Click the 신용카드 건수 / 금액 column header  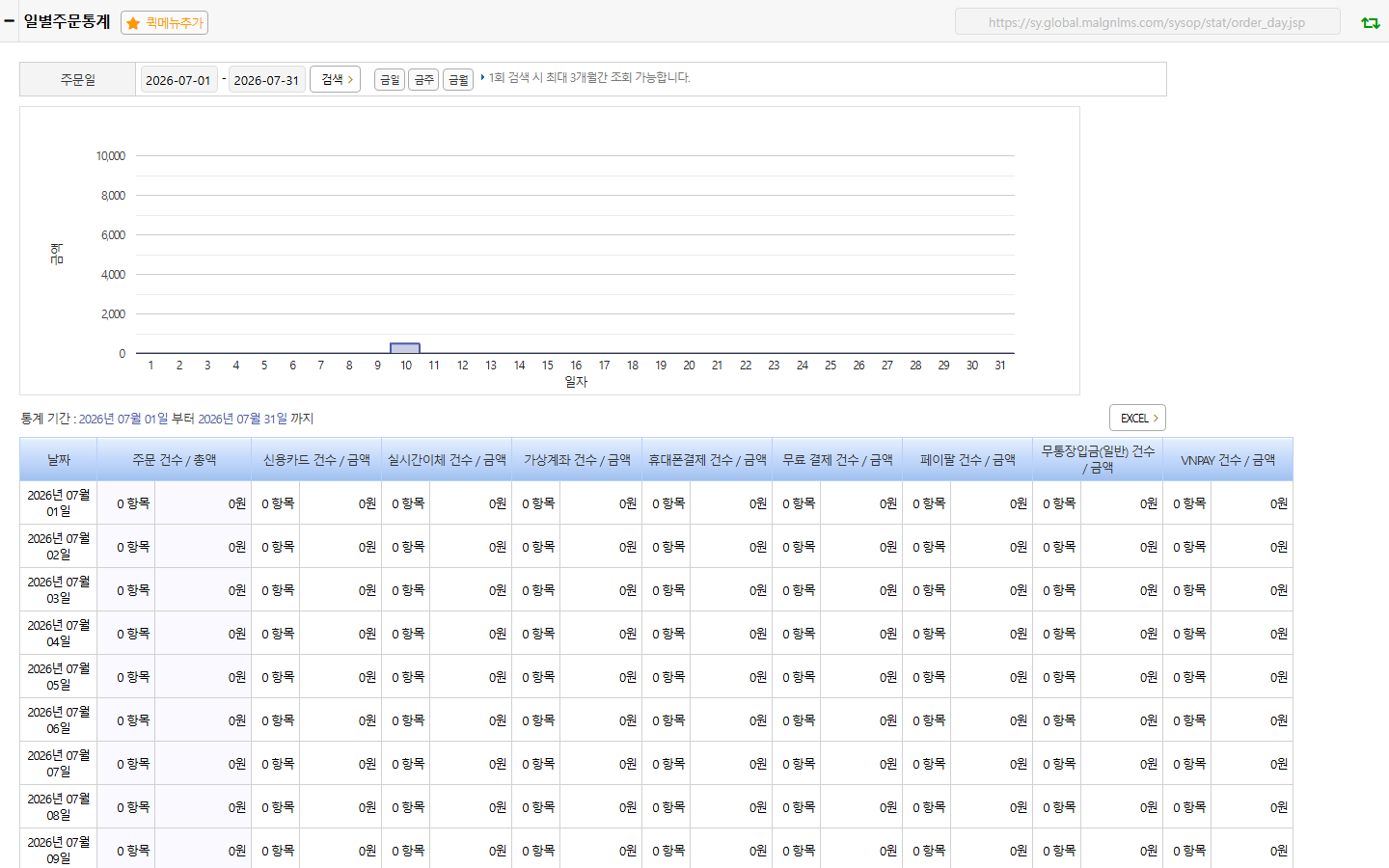coord(316,460)
